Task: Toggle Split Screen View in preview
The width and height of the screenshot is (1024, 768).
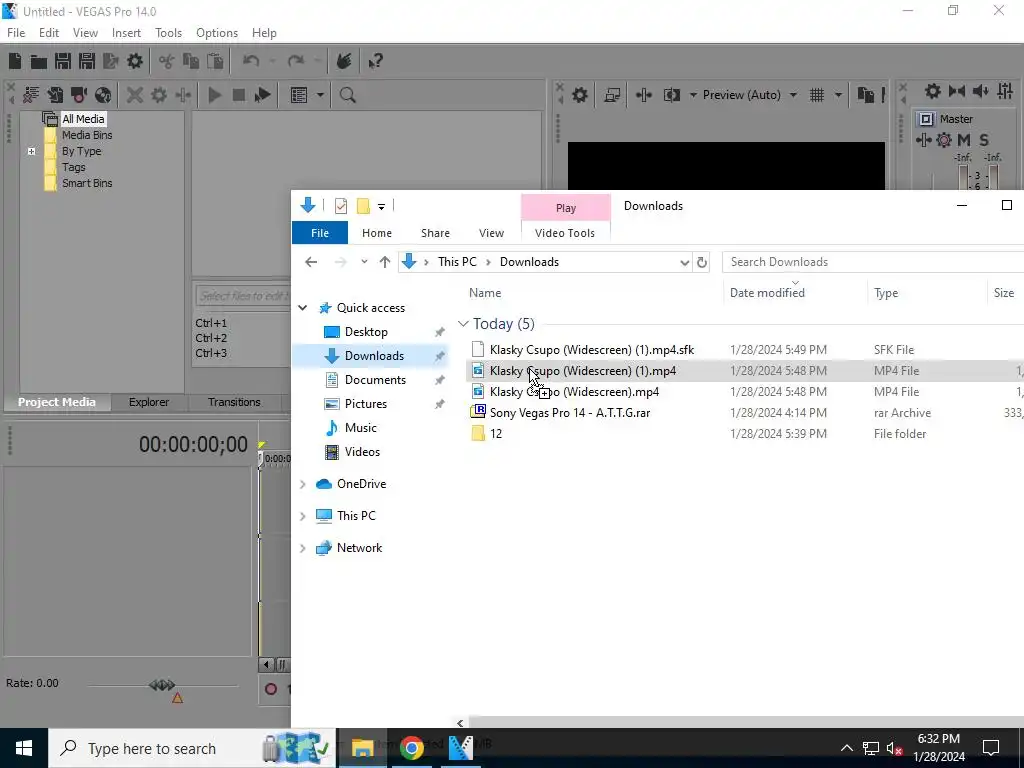Action: [x=672, y=95]
